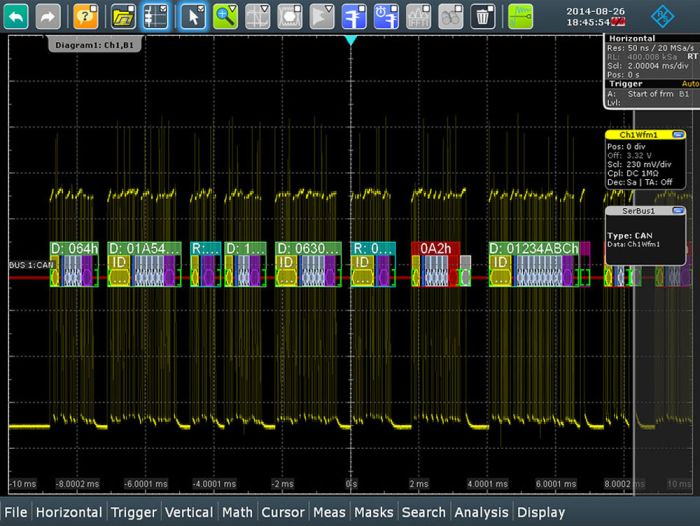This screenshot has width=700, height=526.
Task: Open the Horizontal settings label
Action: pos(632,38)
